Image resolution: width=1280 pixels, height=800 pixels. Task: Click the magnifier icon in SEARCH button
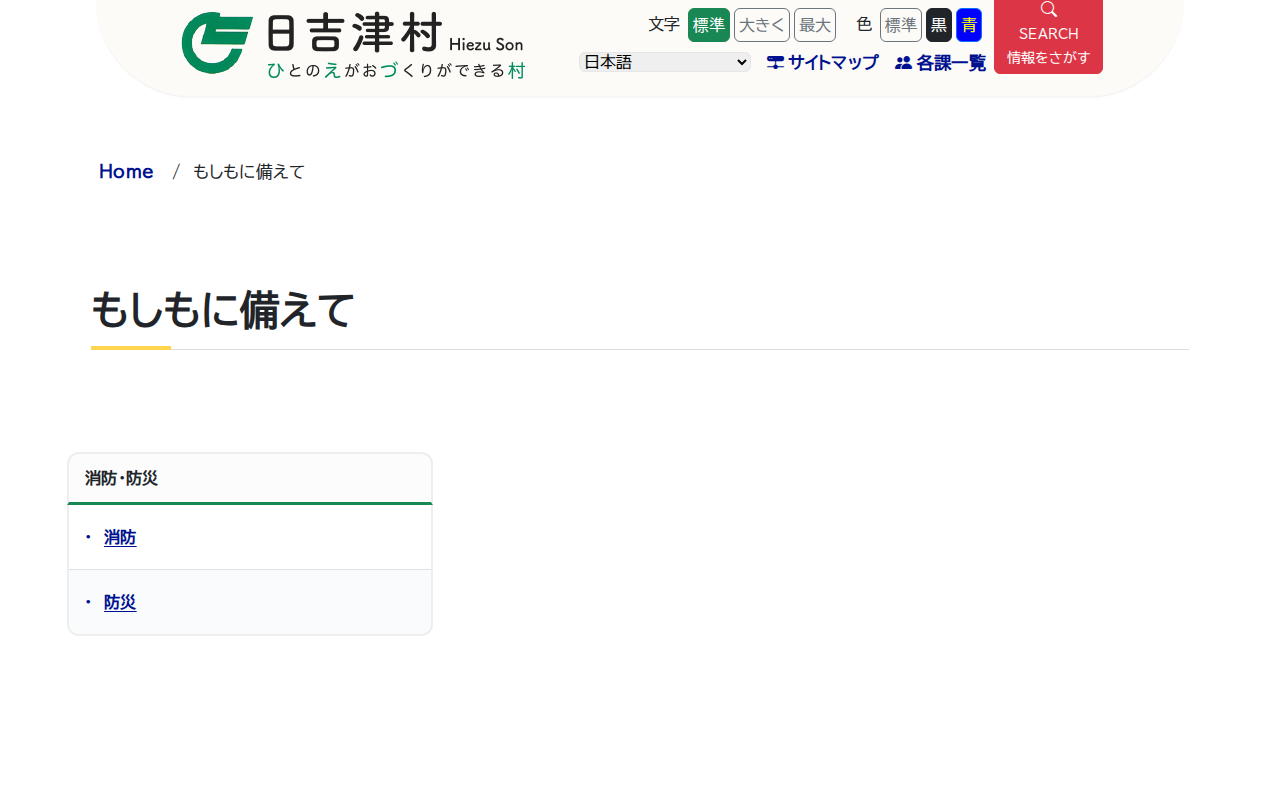[1049, 9]
